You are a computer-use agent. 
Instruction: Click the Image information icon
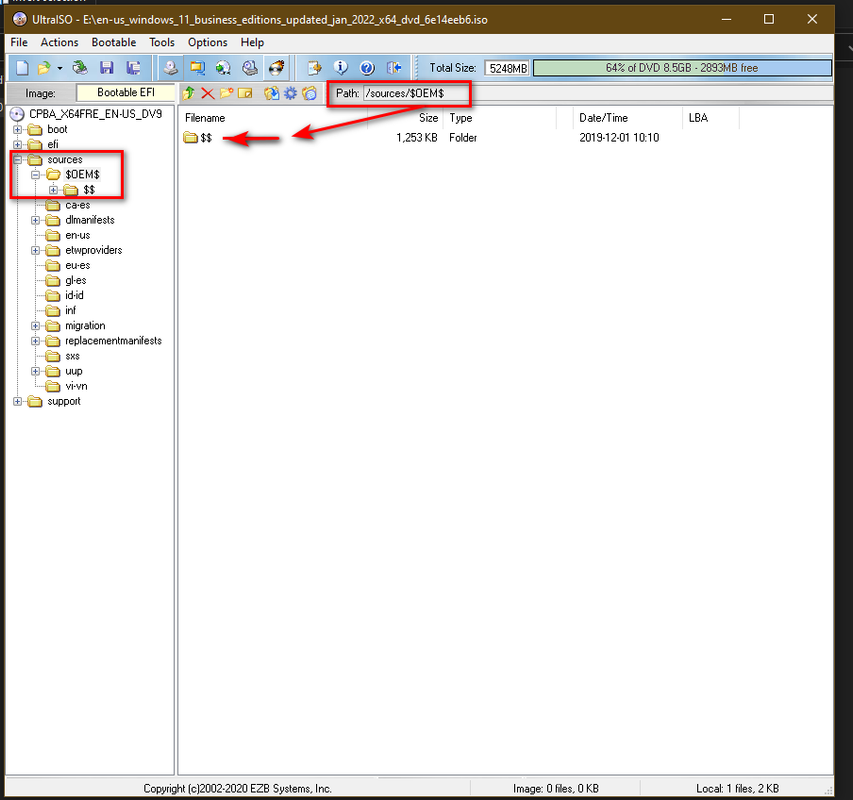(x=341, y=68)
